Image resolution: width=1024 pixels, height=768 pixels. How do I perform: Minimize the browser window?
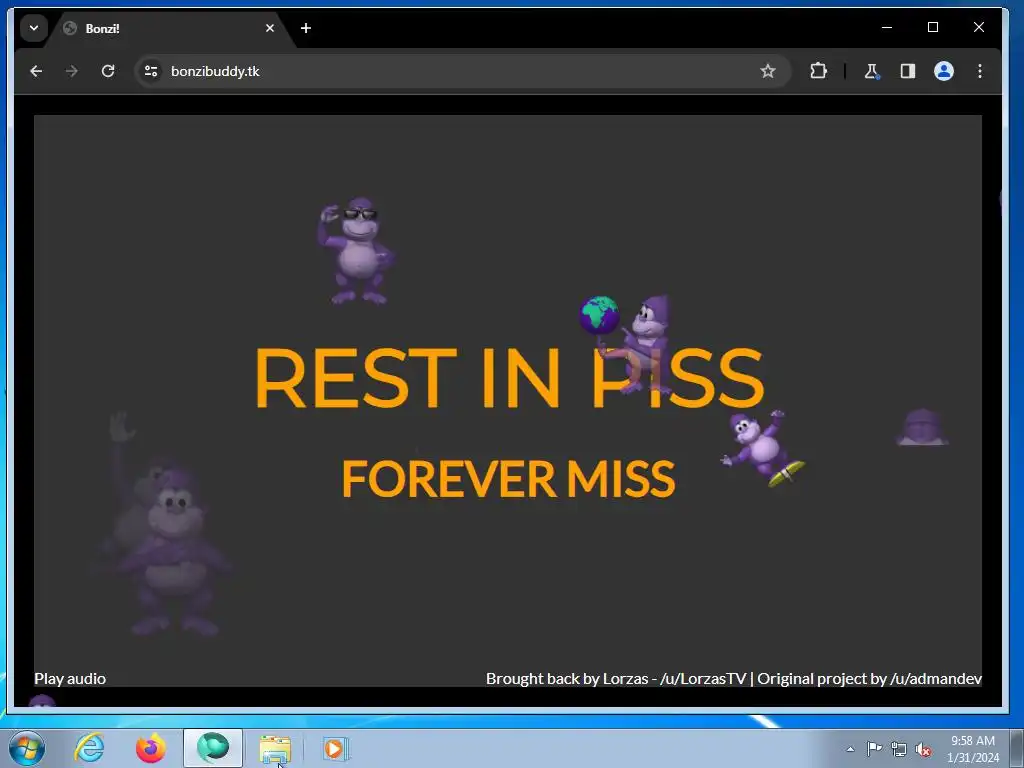tap(887, 27)
